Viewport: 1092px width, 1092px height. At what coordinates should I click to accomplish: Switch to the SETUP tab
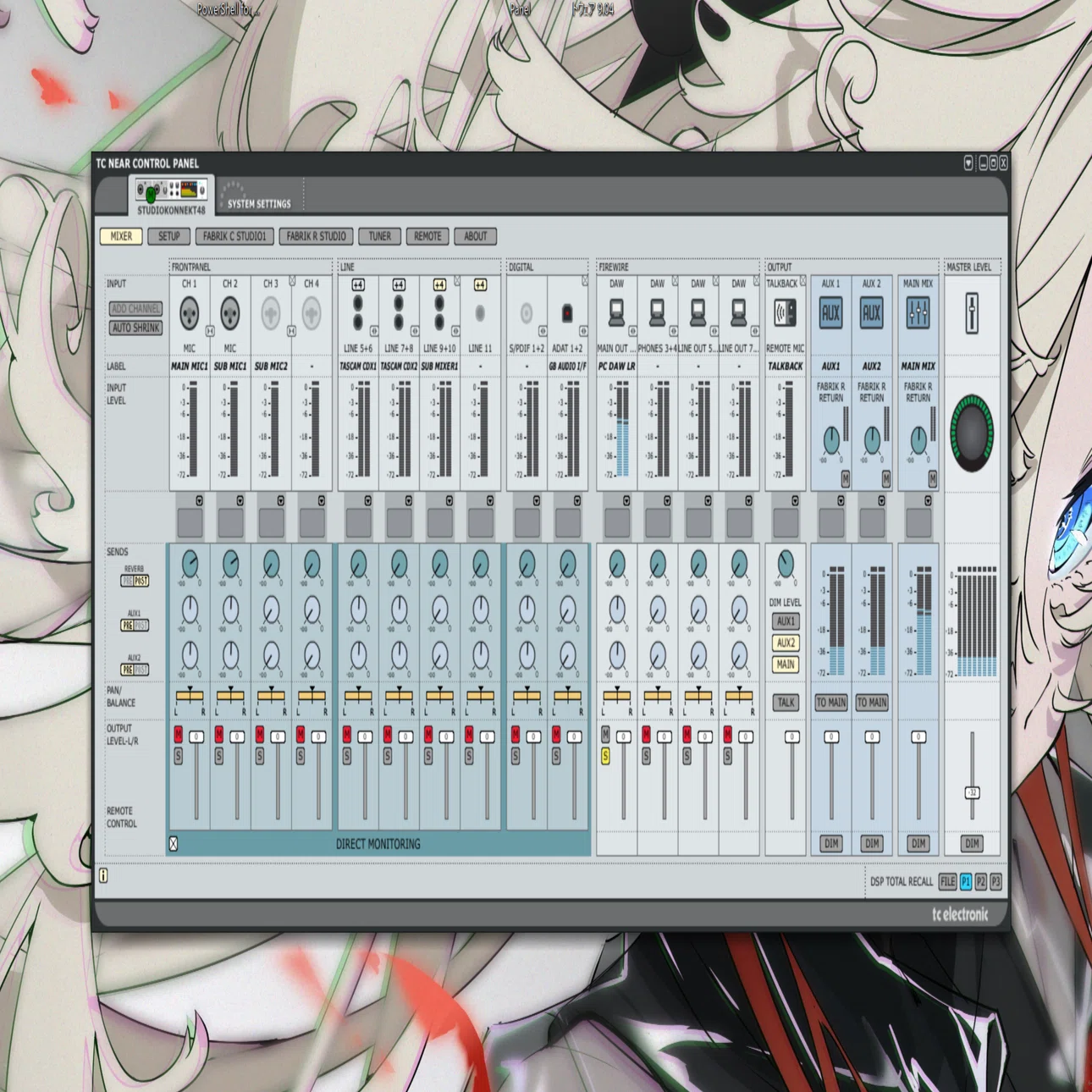coord(168,236)
